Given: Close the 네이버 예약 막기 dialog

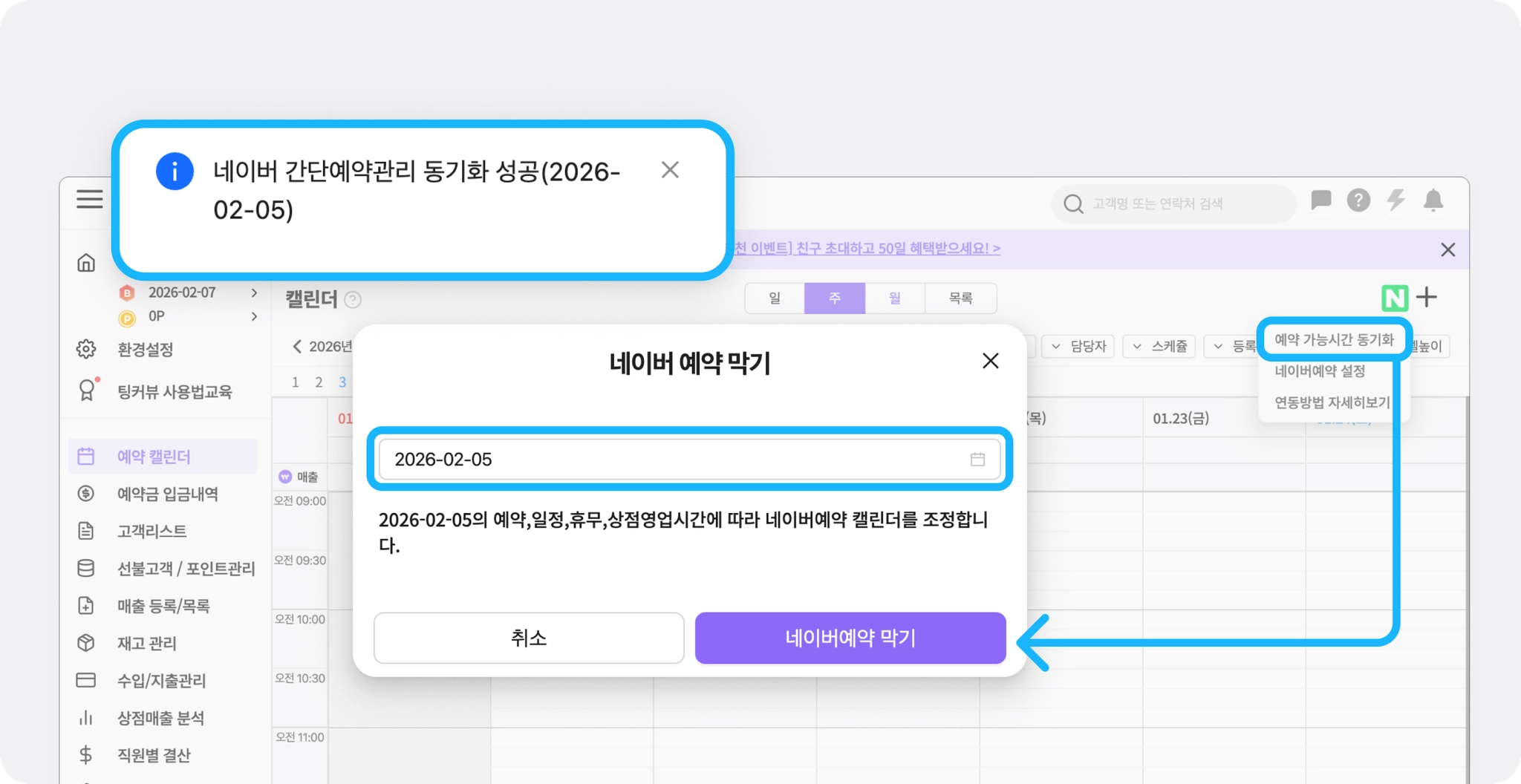Looking at the screenshot, I should pos(990,361).
